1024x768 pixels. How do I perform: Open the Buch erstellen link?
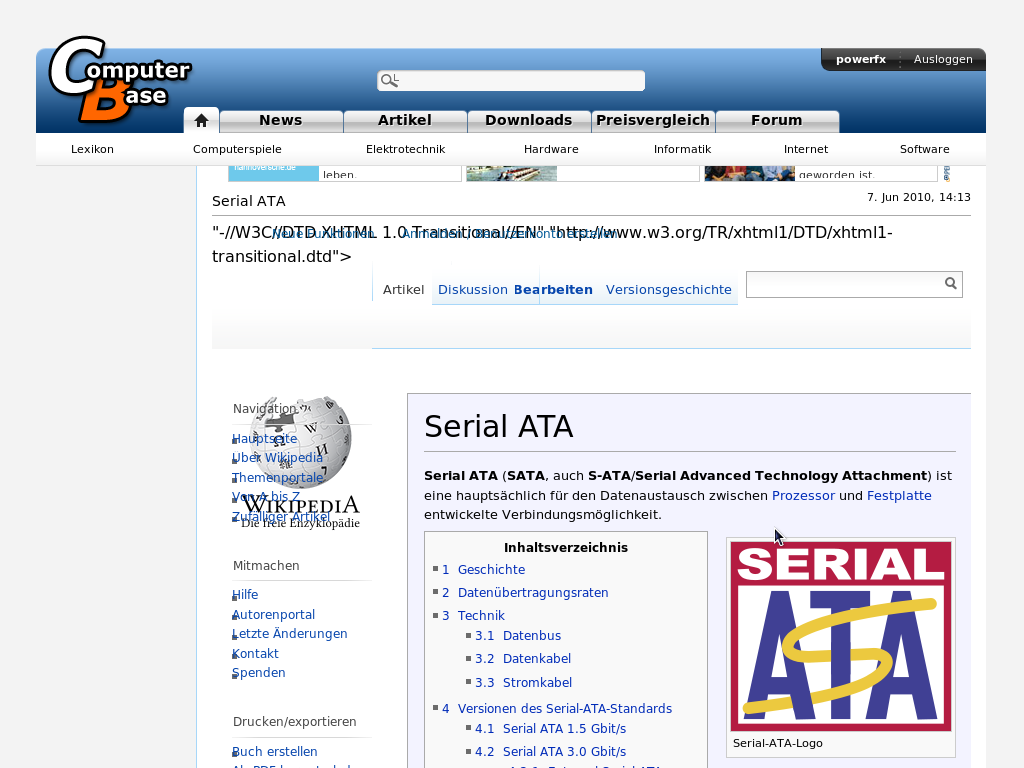tap(275, 752)
